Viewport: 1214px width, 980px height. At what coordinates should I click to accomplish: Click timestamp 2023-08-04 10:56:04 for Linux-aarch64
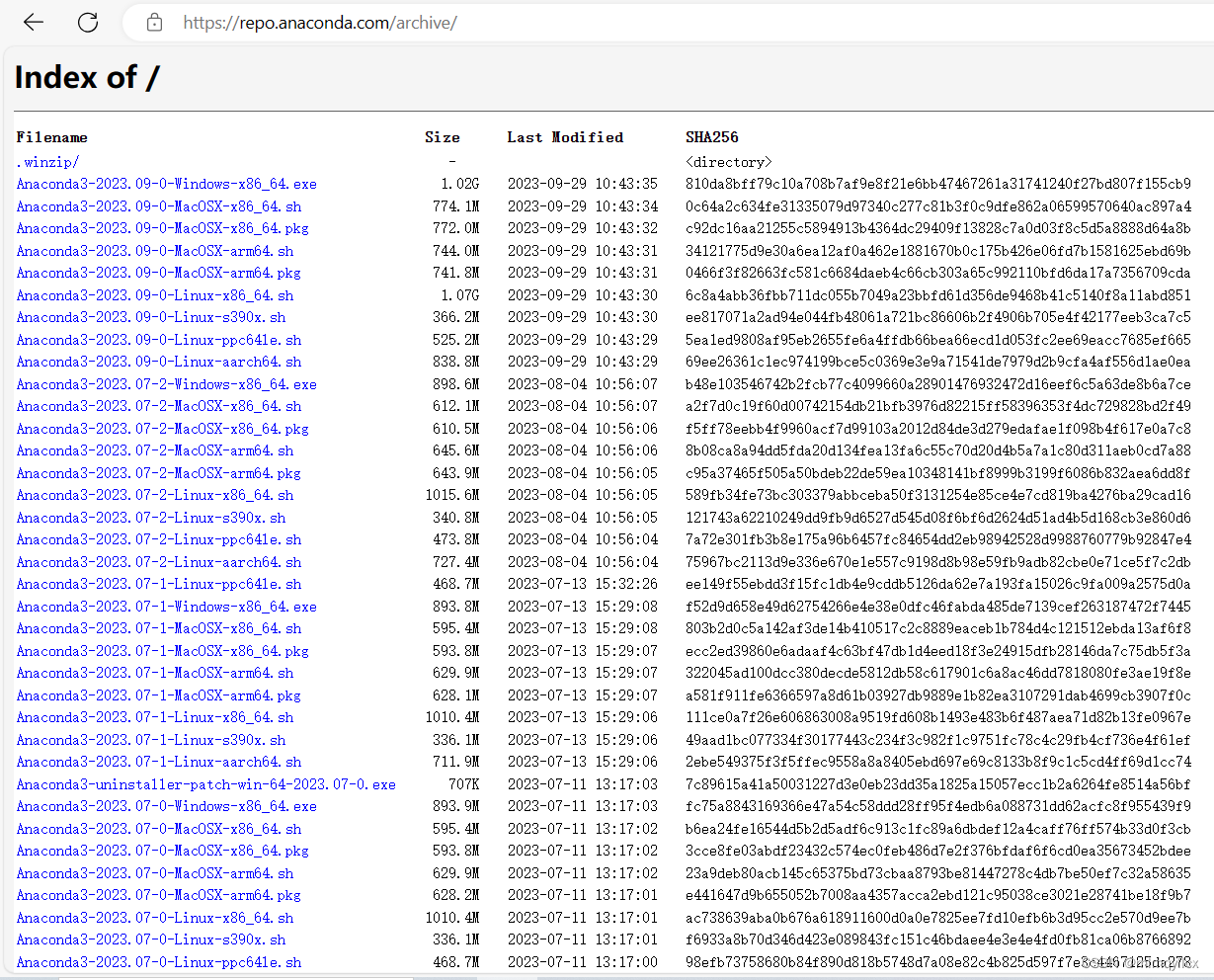click(583, 562)
